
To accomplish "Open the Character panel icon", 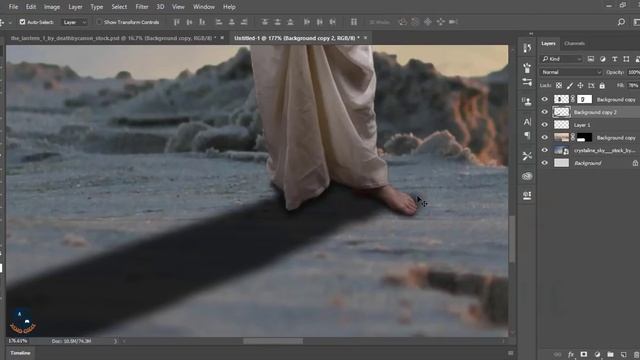I will (527, 122).
